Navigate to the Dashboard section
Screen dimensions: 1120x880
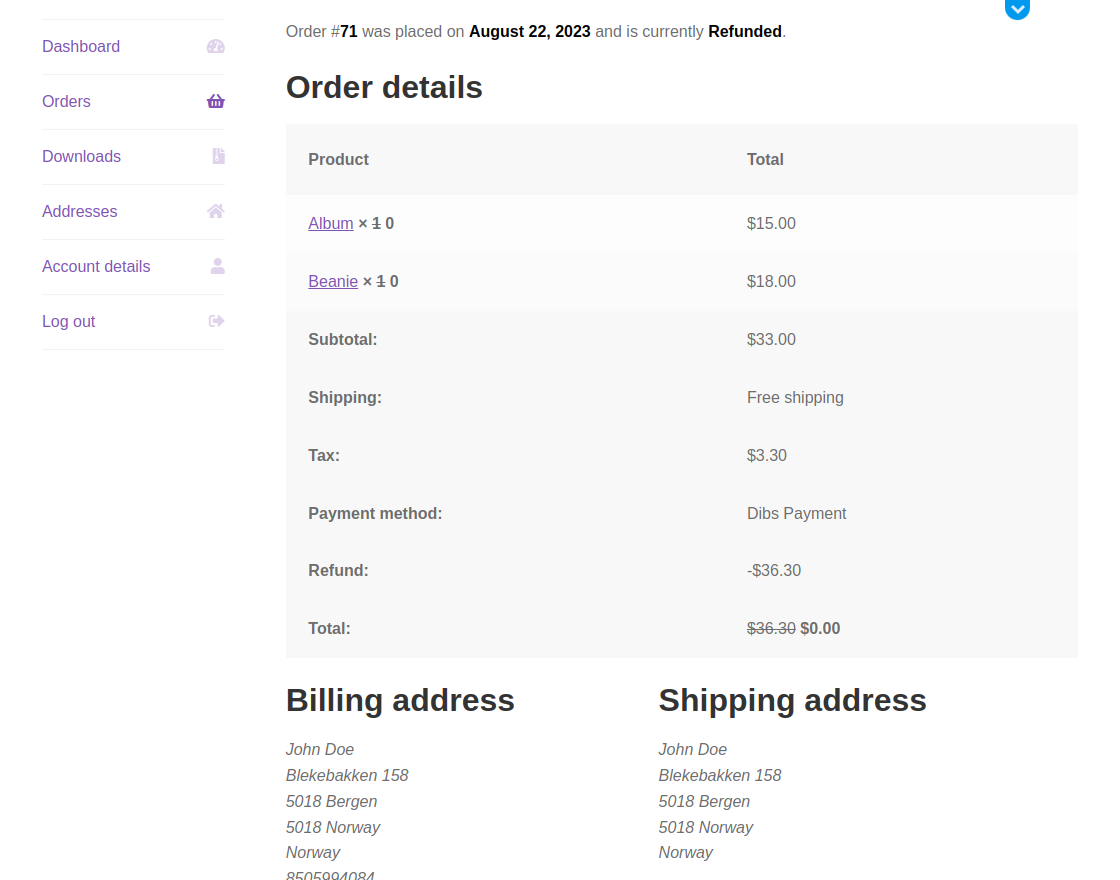pyautogui.click(x=81, y=46)
